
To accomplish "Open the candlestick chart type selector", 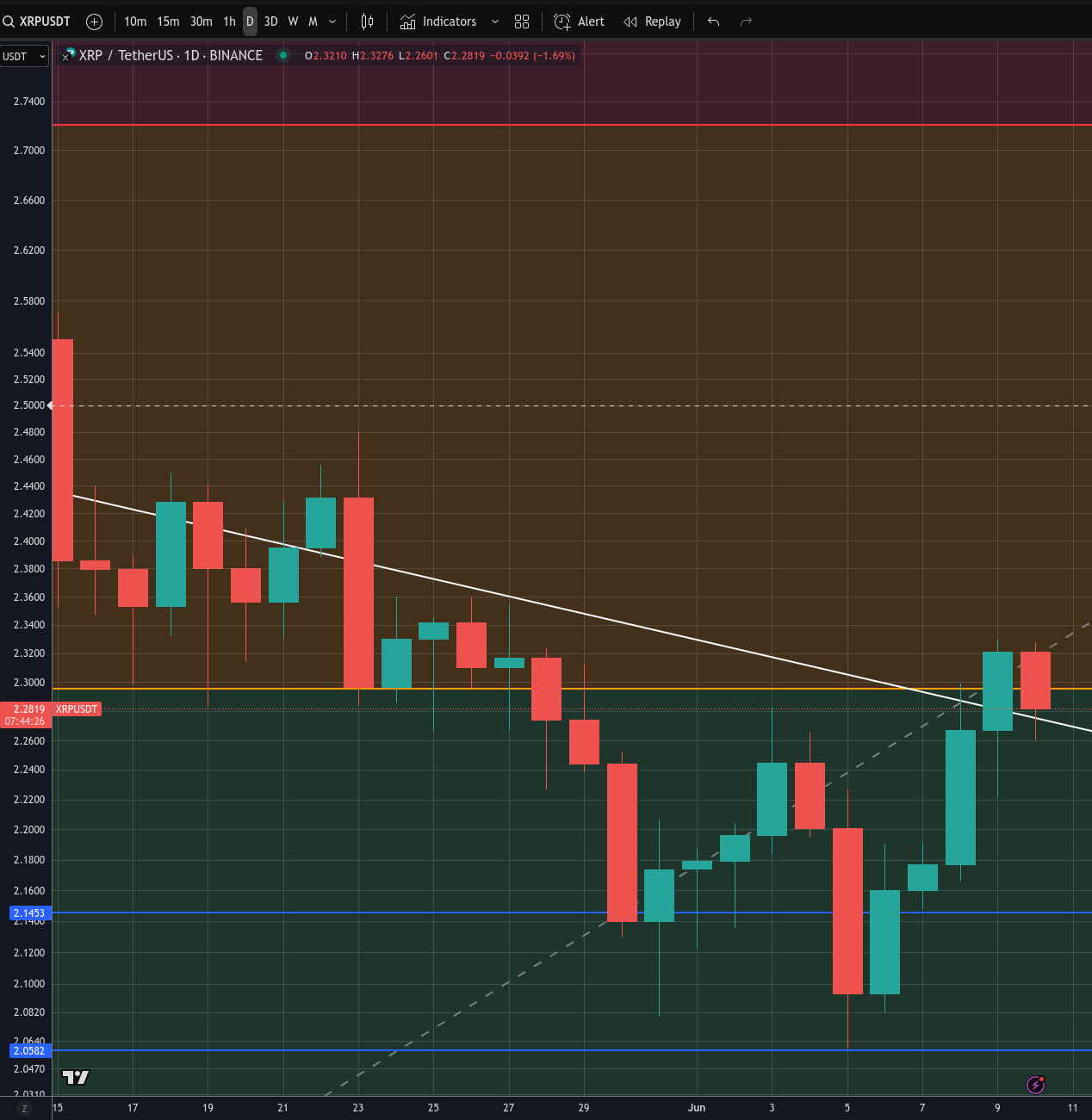I will click(368, 22).
